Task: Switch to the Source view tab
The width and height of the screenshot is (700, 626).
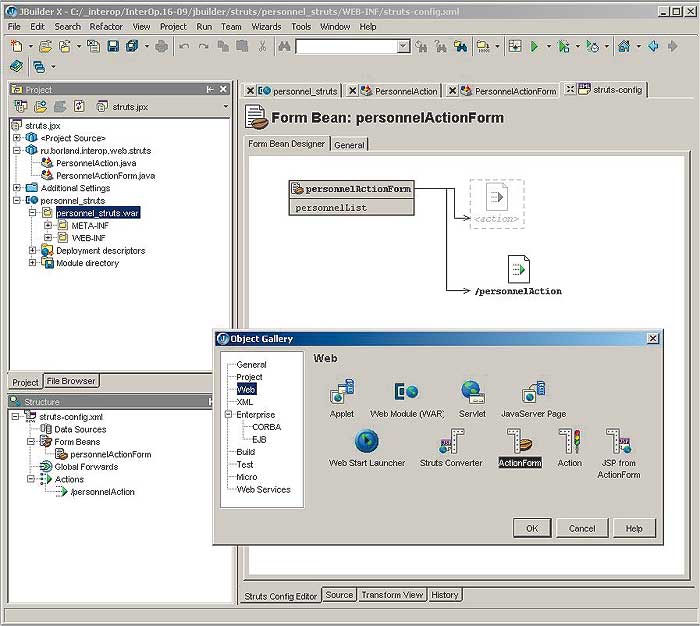Action: (339, 595)
